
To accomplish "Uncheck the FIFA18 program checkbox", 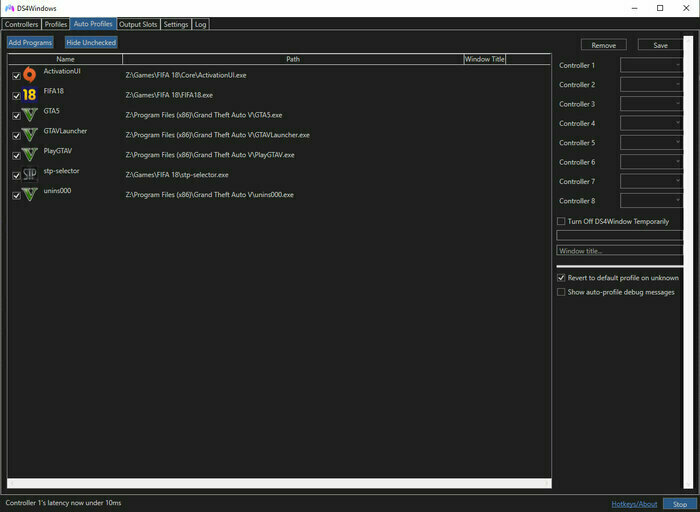I will point(17,96).
